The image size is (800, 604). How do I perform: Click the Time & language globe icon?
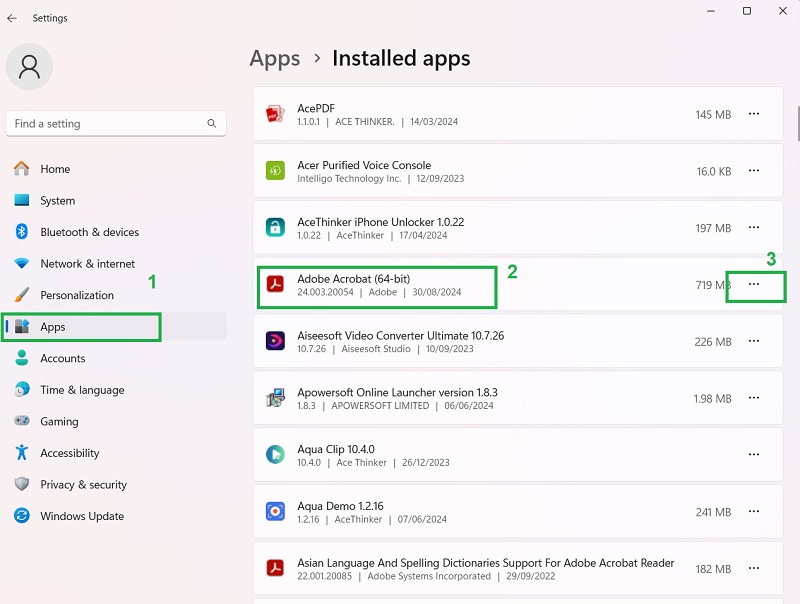point(21,389)
